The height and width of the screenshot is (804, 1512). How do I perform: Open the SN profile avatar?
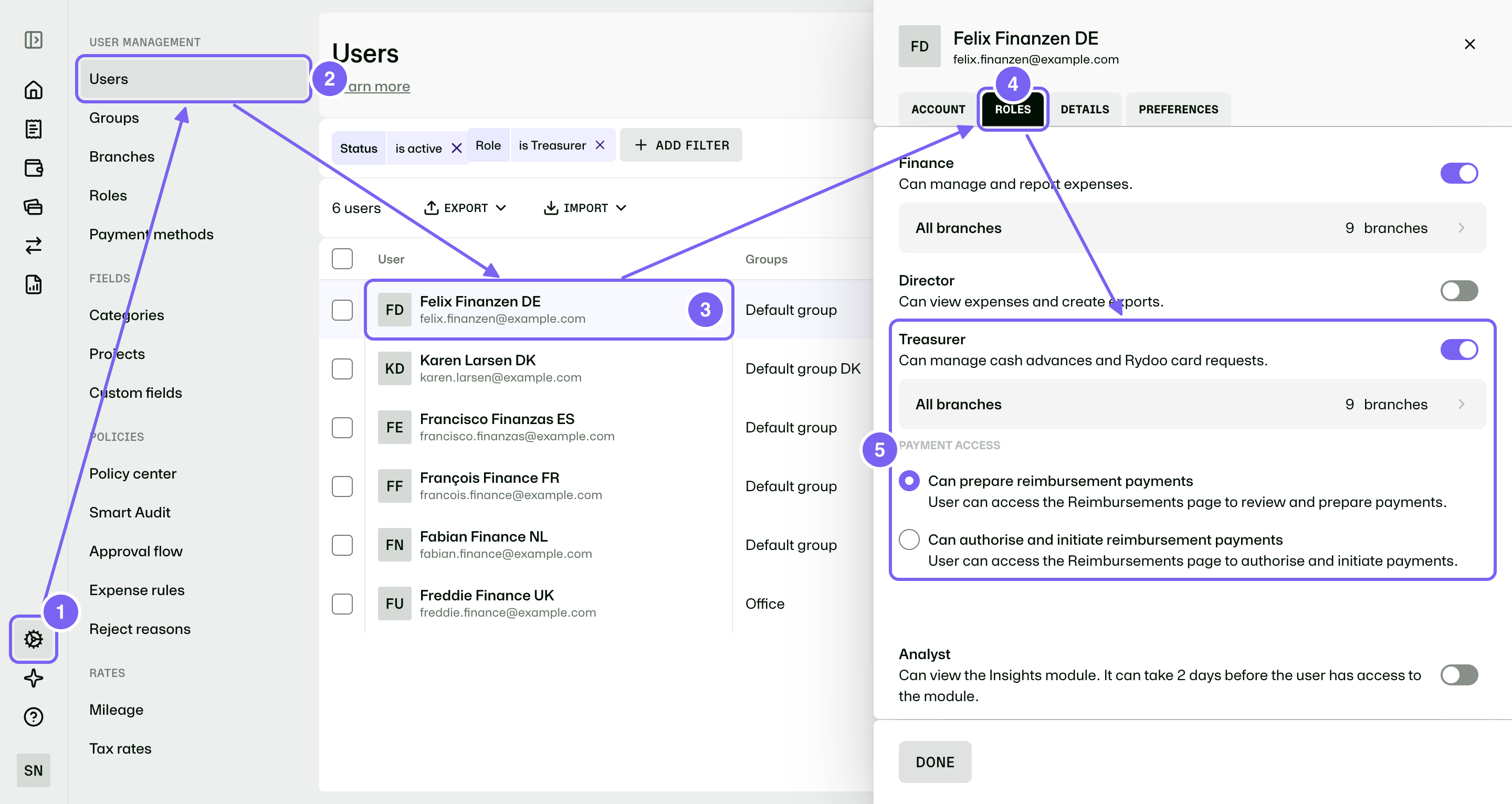[x=34, y=770]
